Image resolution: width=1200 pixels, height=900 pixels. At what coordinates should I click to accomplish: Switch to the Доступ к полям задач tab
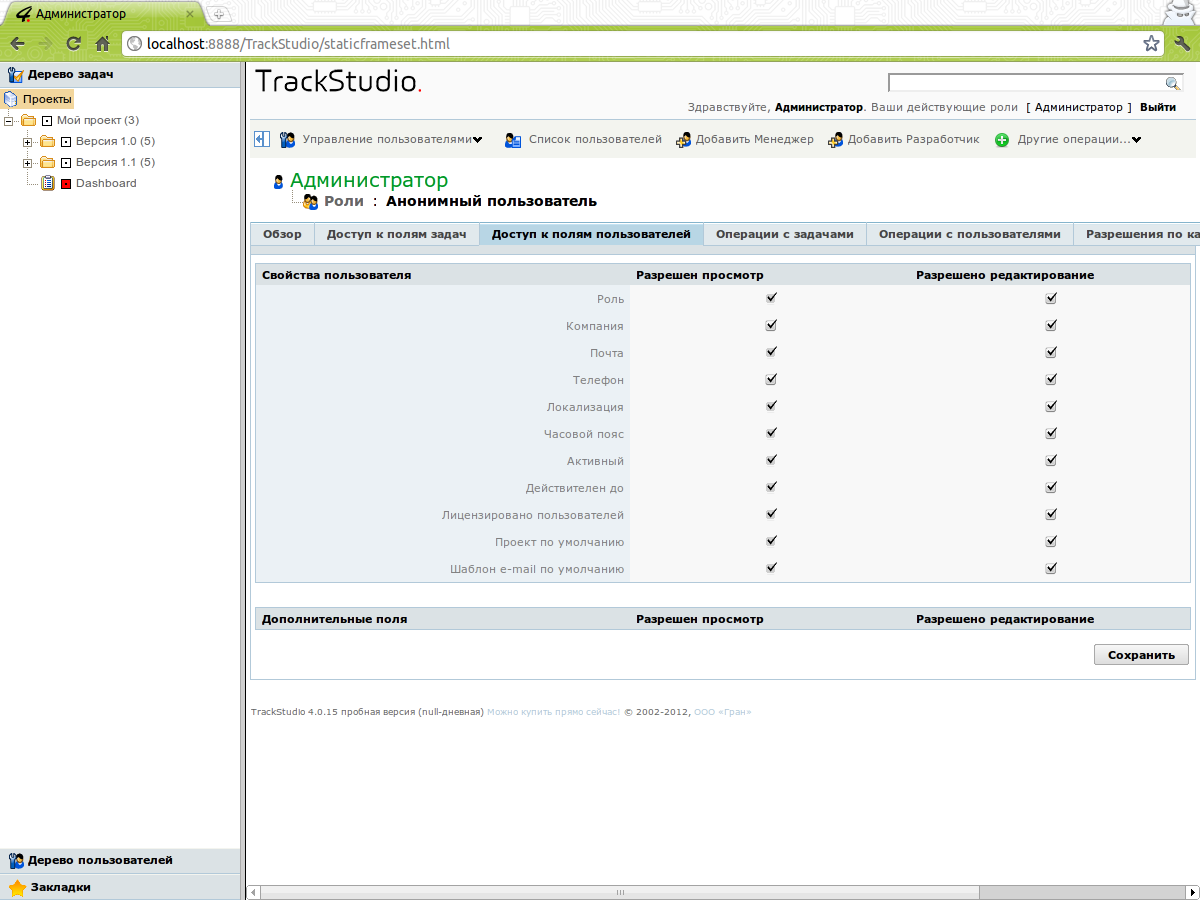pos(397,234)
